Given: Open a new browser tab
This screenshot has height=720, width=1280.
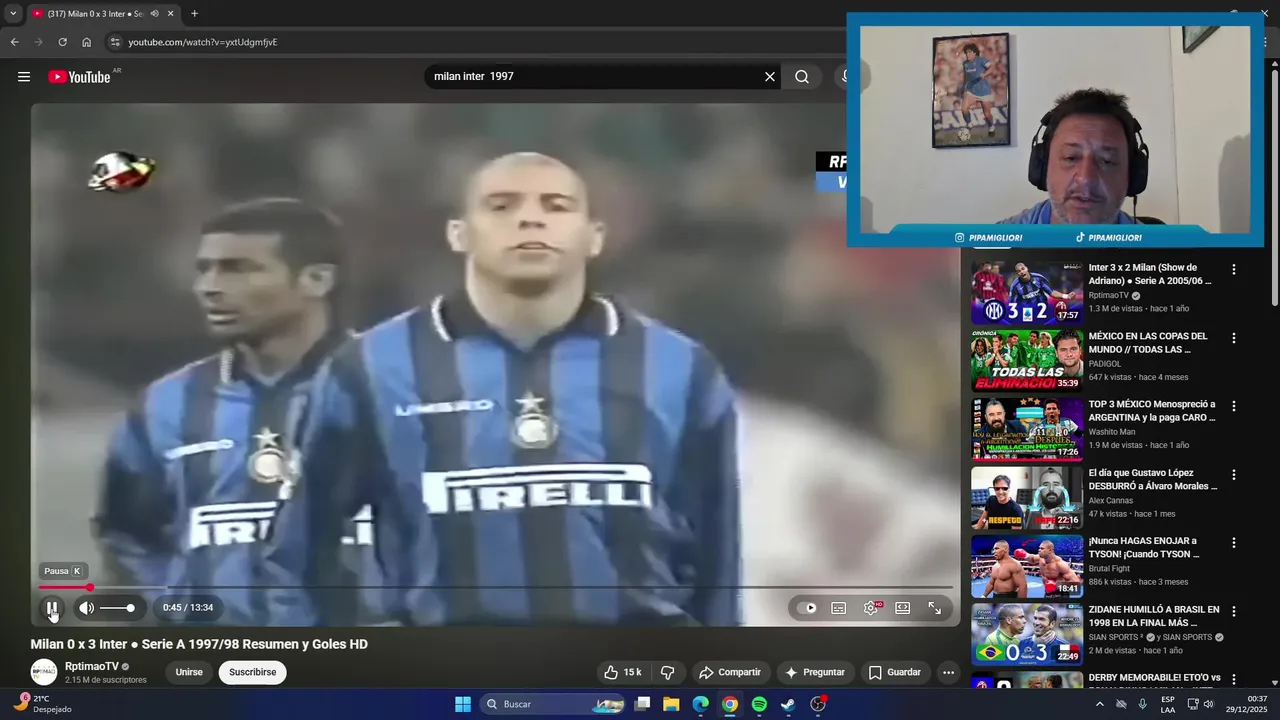Looking at the screenshot, I should [x=194, y=14].
